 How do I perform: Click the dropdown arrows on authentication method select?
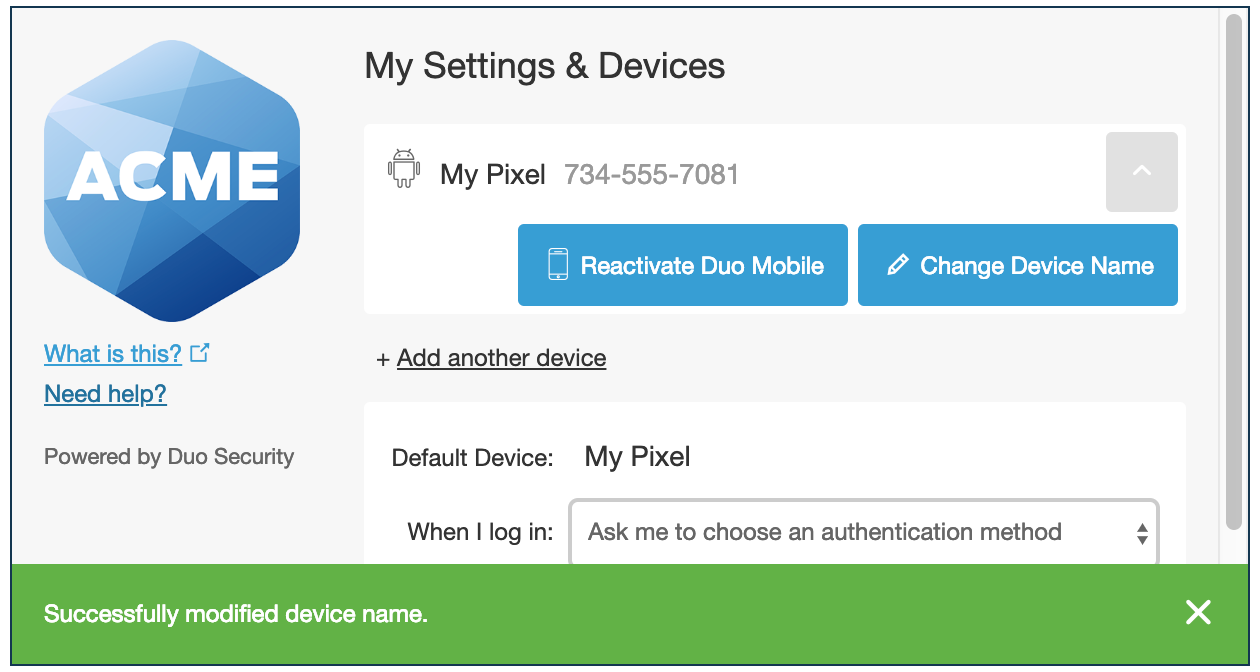click(x=1142, y=533)
